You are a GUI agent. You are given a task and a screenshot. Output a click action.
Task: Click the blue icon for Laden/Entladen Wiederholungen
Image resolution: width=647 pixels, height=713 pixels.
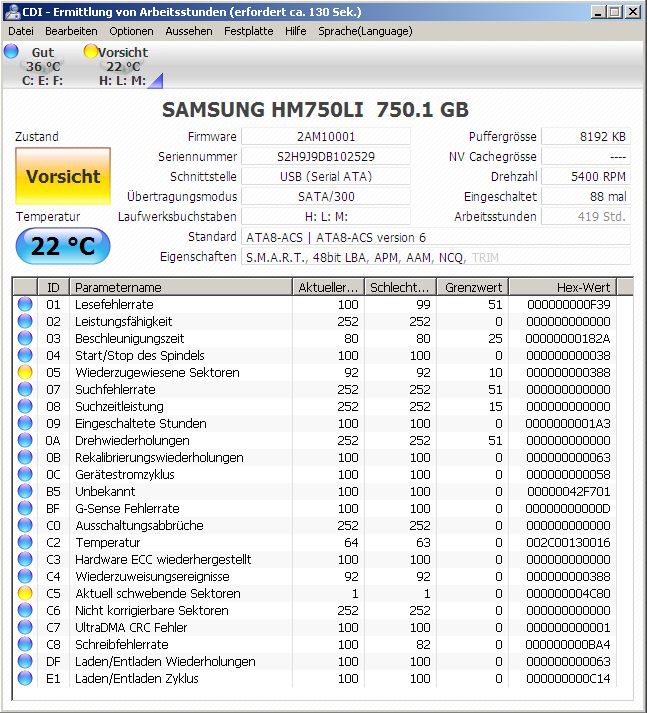click(x=25, y=661)
